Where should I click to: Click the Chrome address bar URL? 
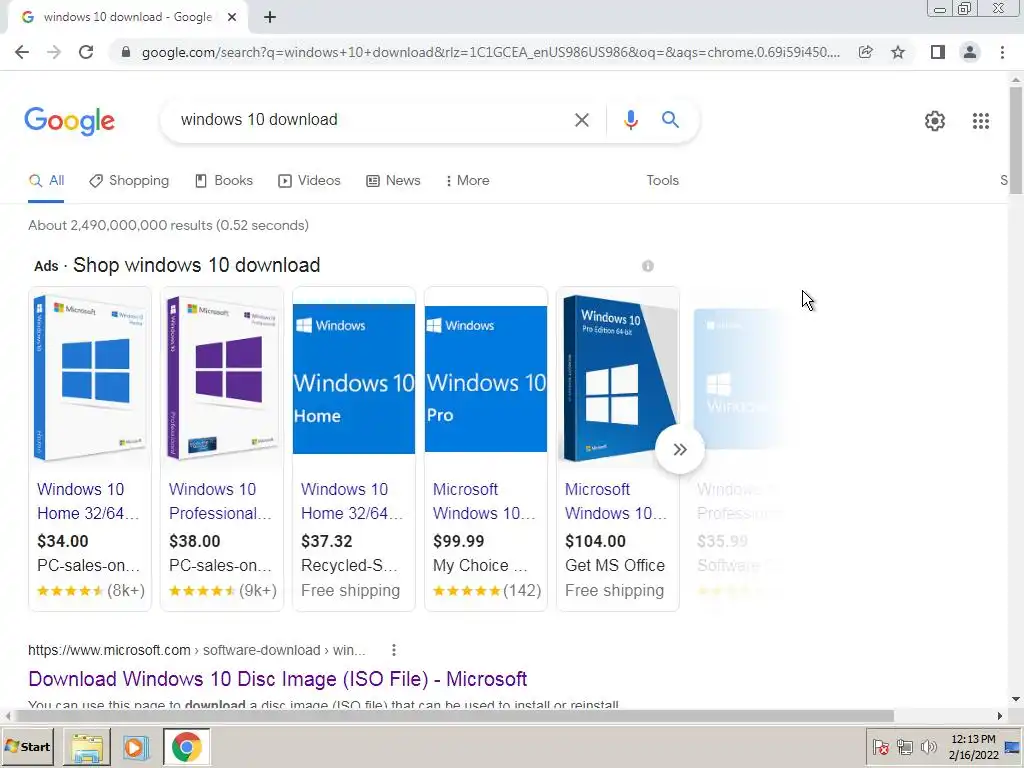point(490,52)
